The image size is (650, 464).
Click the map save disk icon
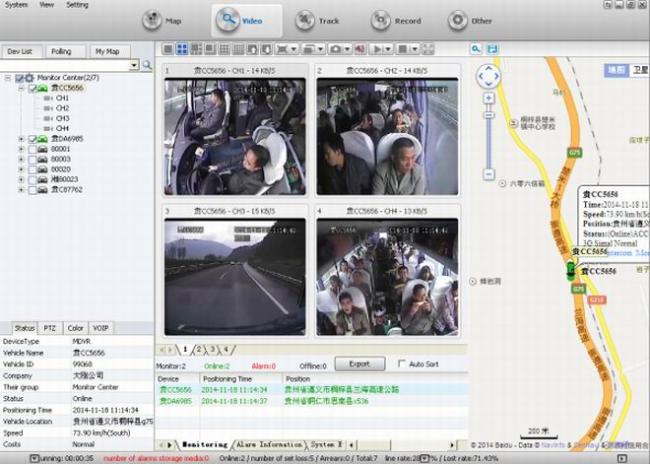click(x=493, y=48)
